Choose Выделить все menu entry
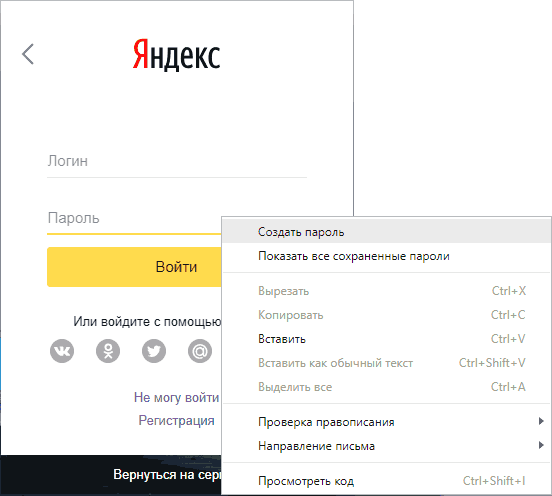Viewport: 552px width, 496px height. pos(387,387)
